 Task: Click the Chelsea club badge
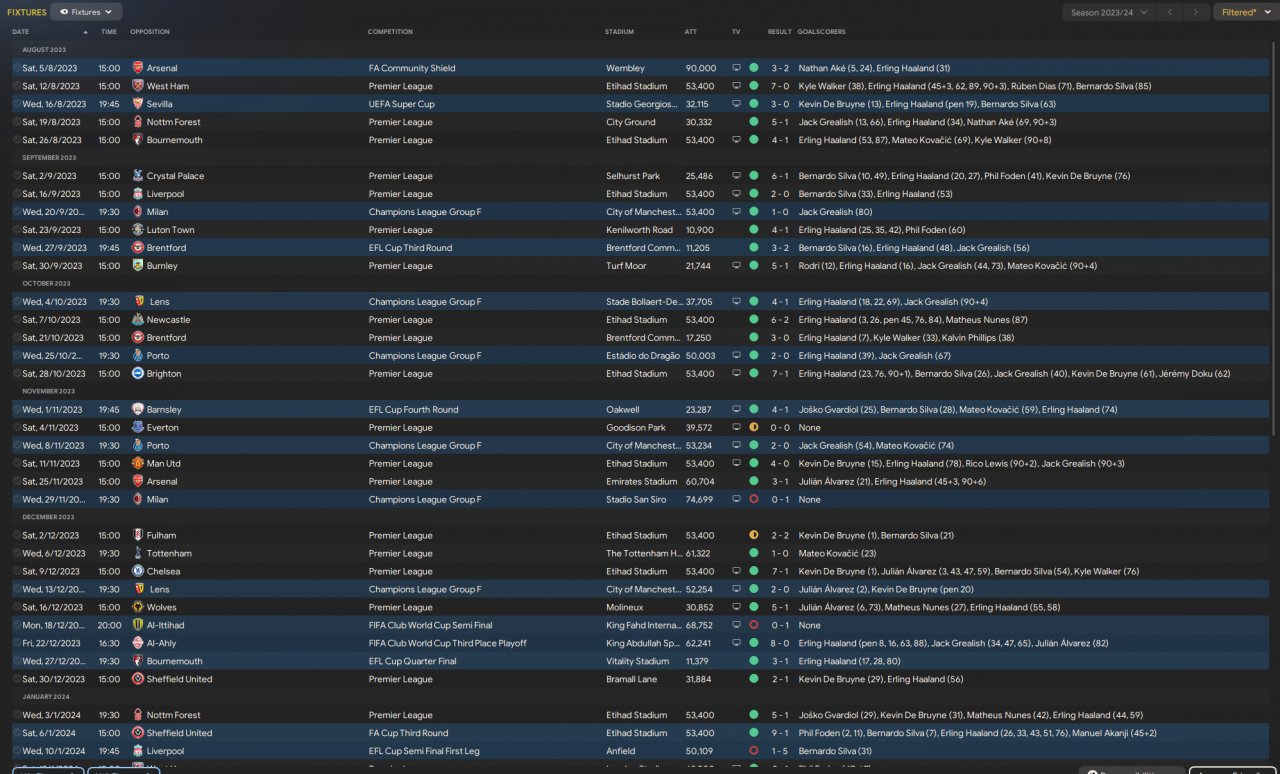(x=138, y=572)
